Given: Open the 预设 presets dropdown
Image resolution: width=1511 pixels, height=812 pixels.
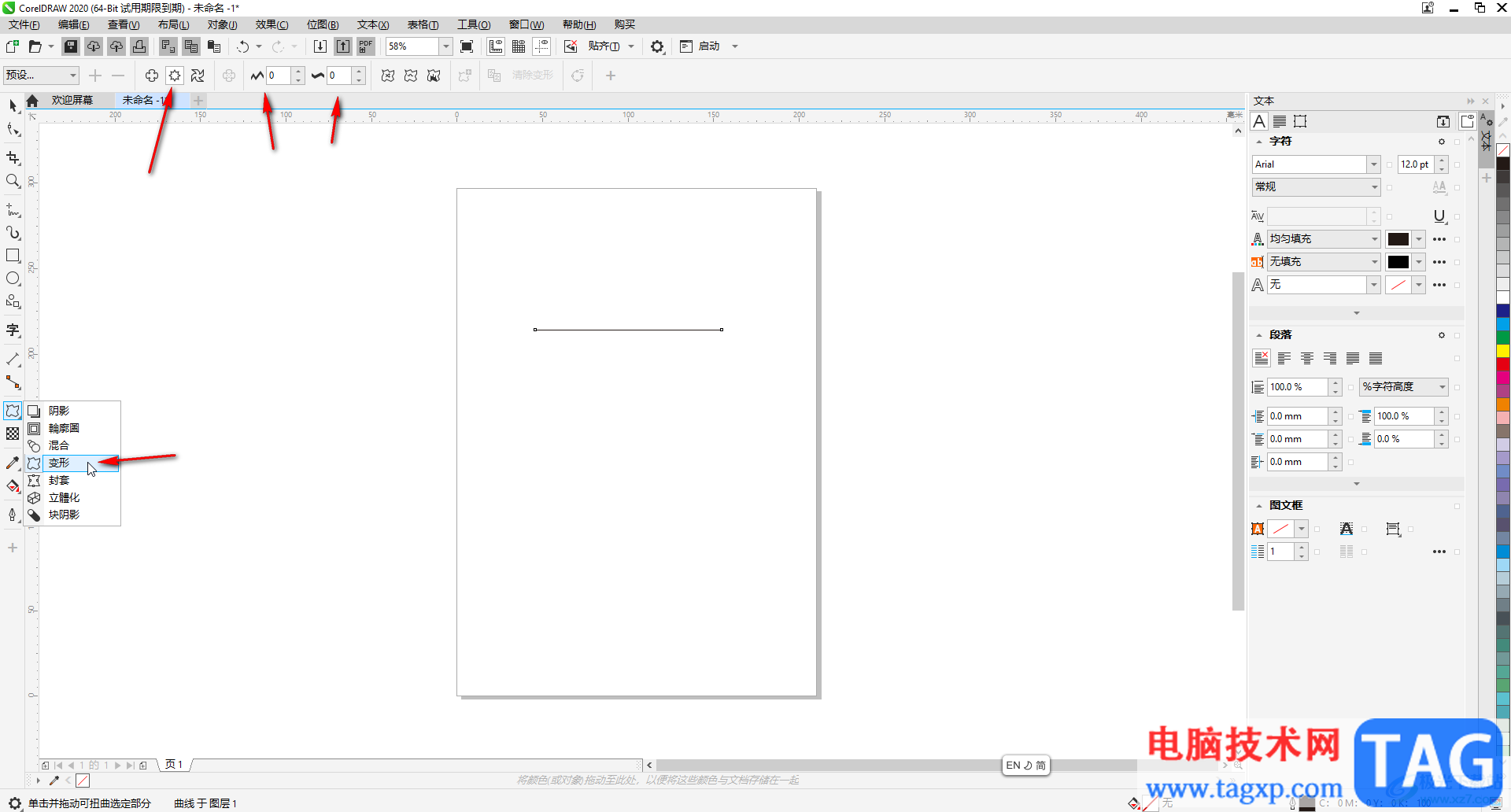Looking at the screenshot, I should point(41,76).
